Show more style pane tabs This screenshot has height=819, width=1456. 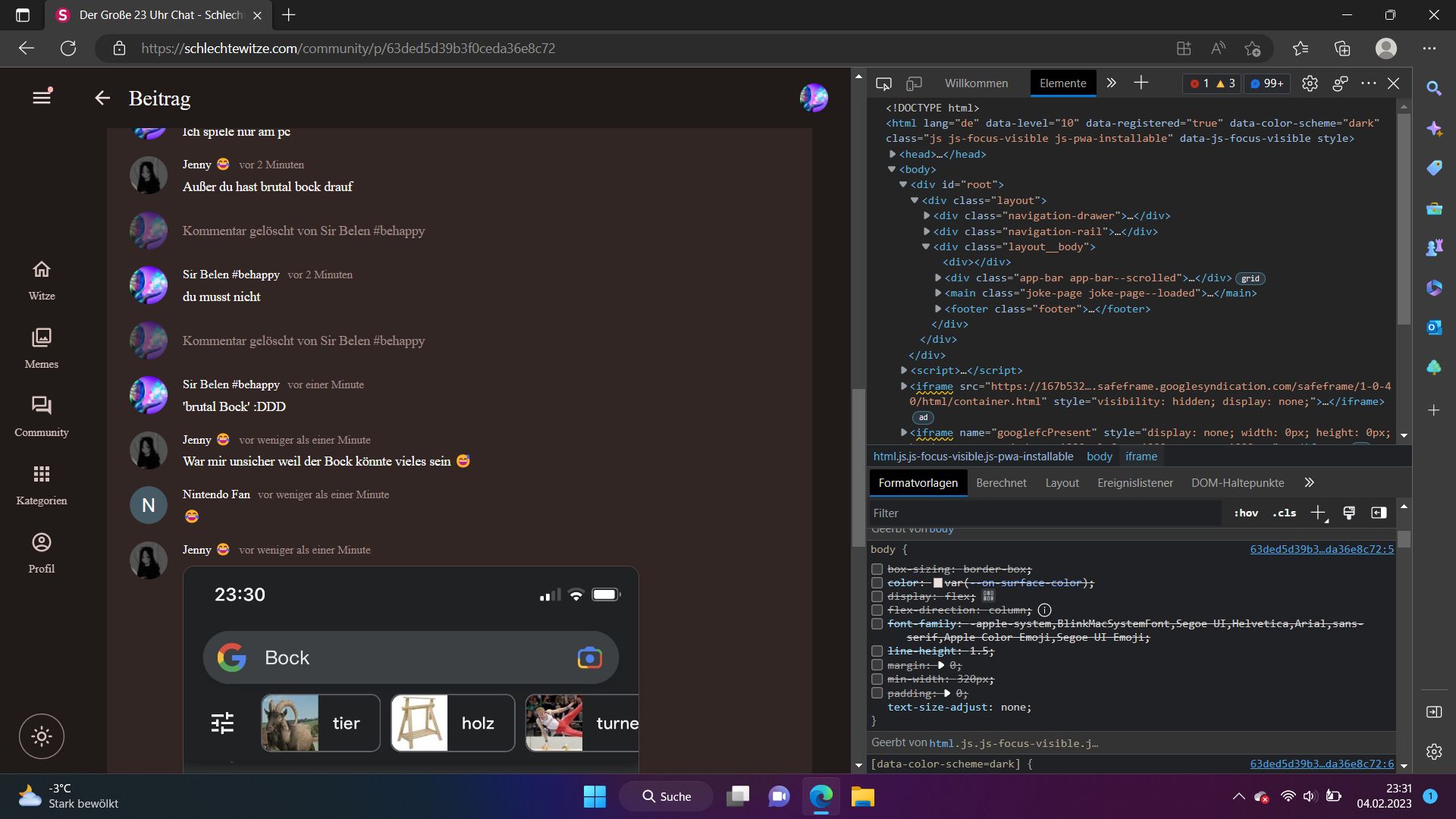click(1309, 483)
